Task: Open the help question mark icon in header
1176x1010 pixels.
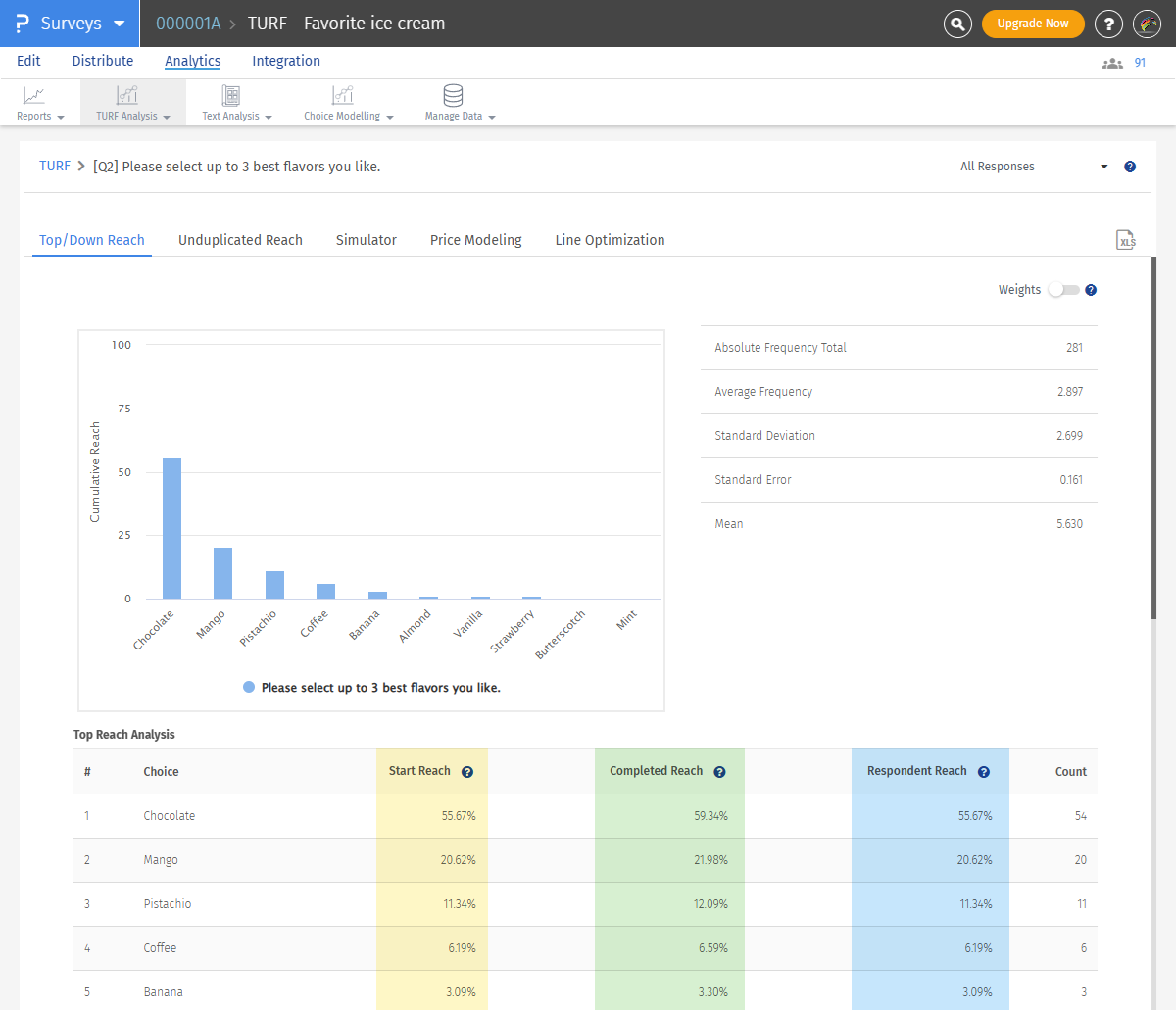Action: 1108,24
